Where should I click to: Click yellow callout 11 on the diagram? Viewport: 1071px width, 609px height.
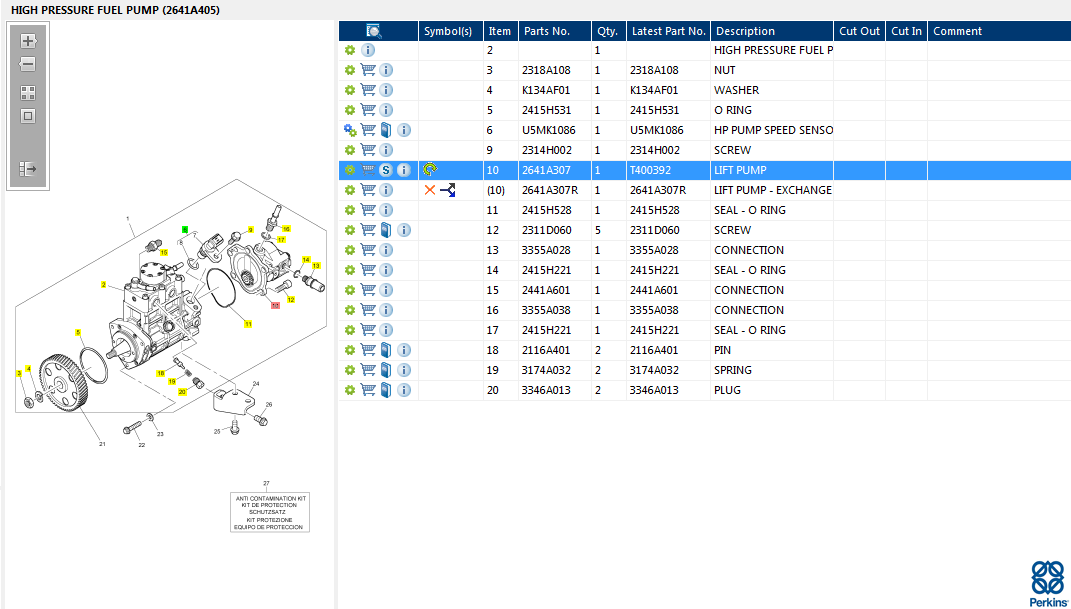248,324
